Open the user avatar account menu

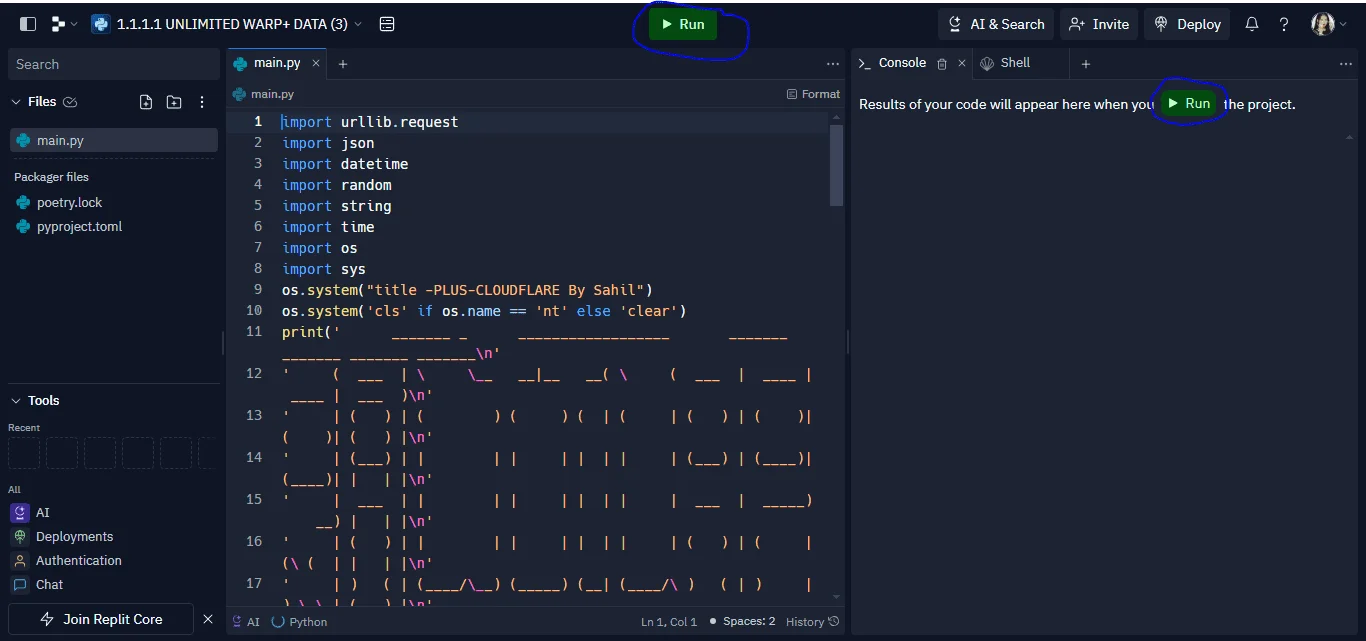pos(1329,24)
